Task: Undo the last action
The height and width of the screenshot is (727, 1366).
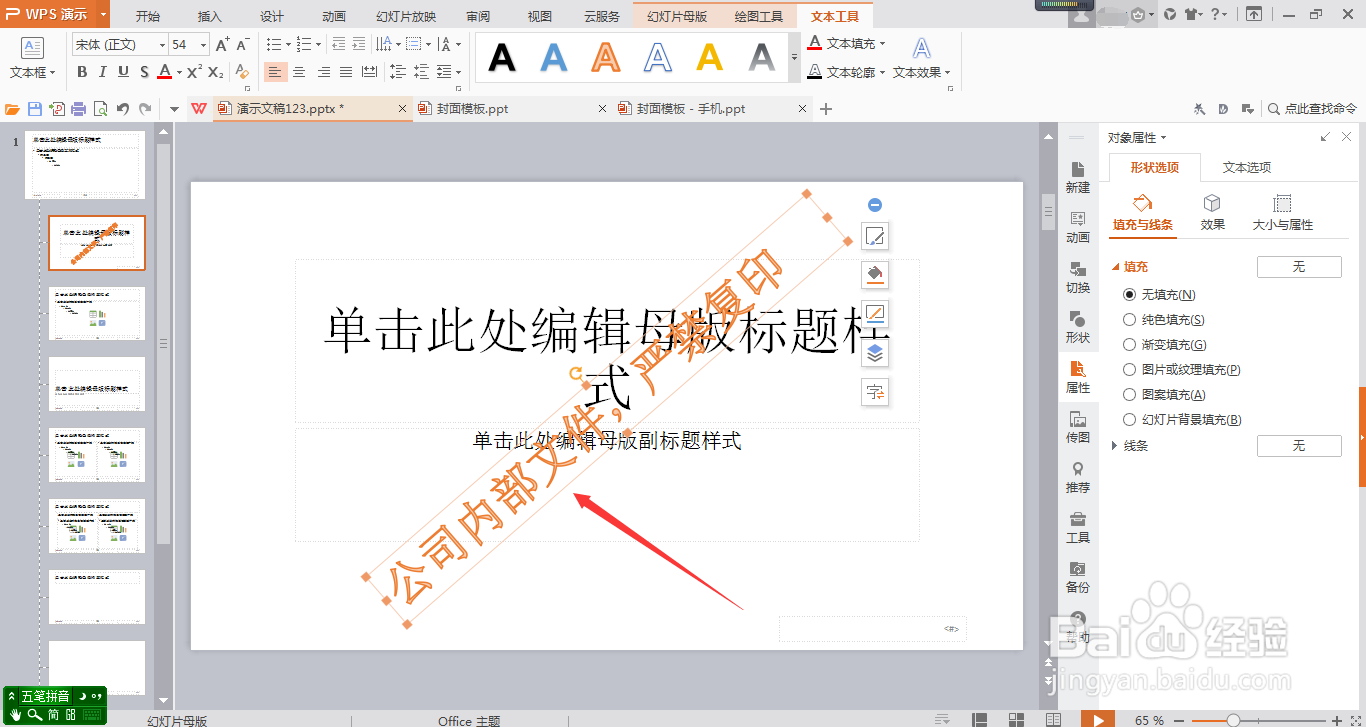Action: [123, 109]
